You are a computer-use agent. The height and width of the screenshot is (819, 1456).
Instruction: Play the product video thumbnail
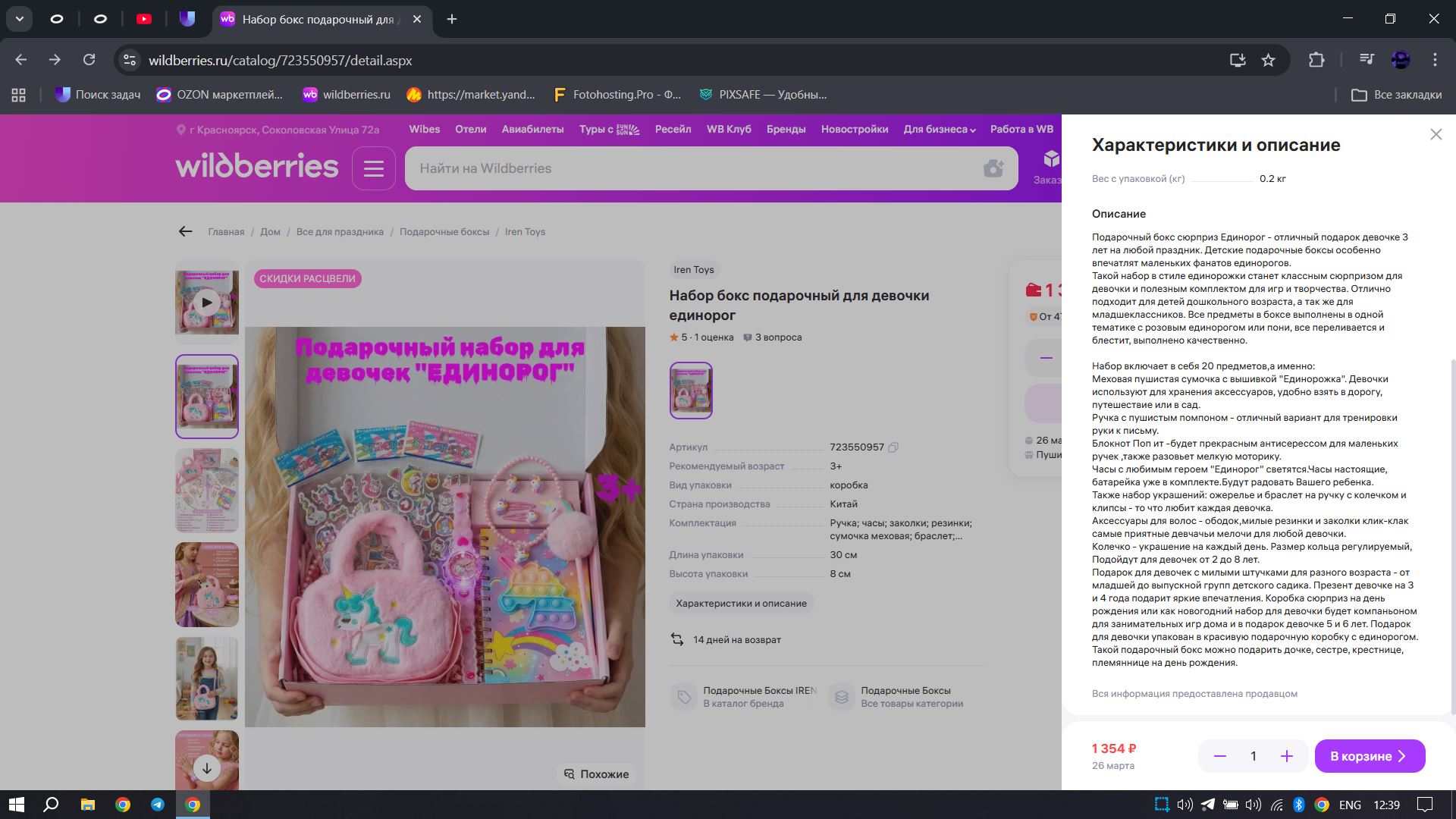click(206, 303)
